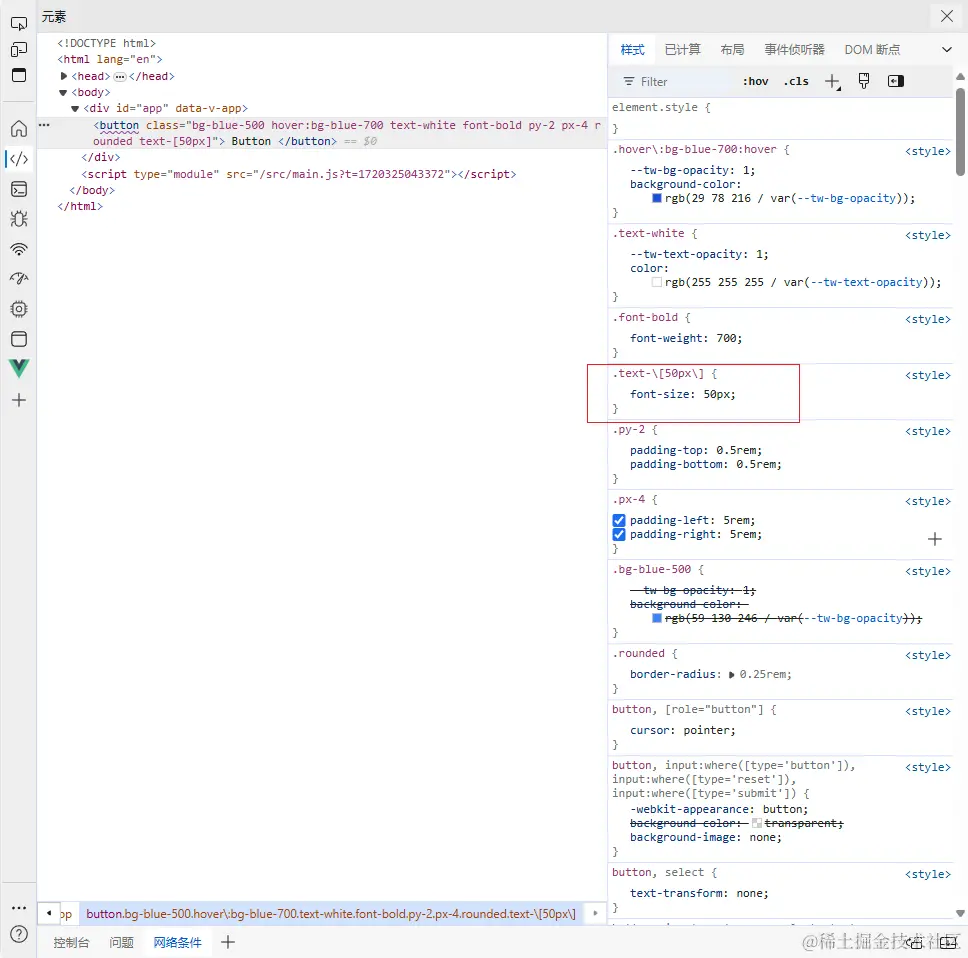Viewport: 968px width, 958px height.
Task: Open <style> source link of .py-2 rule
Action: click(928, 431)
